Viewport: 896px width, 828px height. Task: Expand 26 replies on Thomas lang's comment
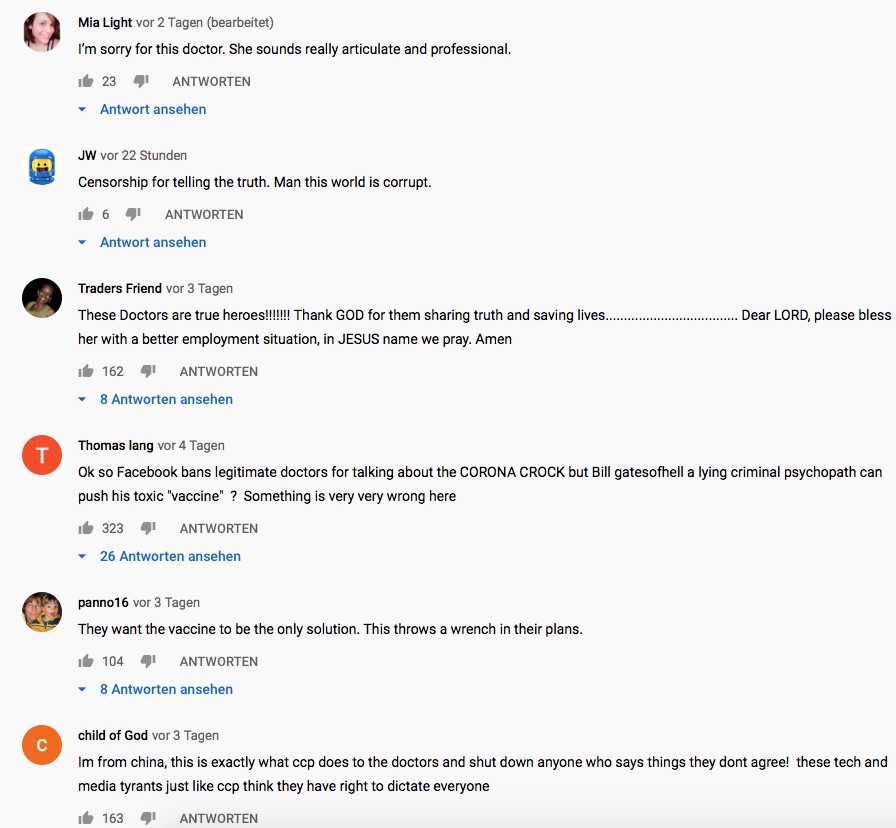click(169, 556)
